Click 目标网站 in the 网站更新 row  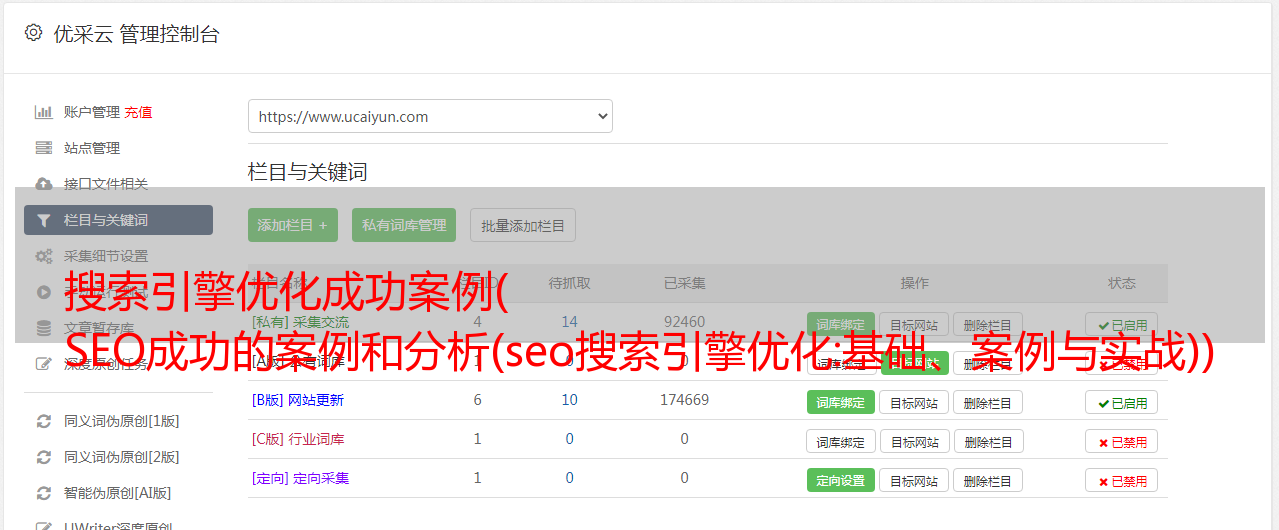pyautogui.click(x=914, y=402)
